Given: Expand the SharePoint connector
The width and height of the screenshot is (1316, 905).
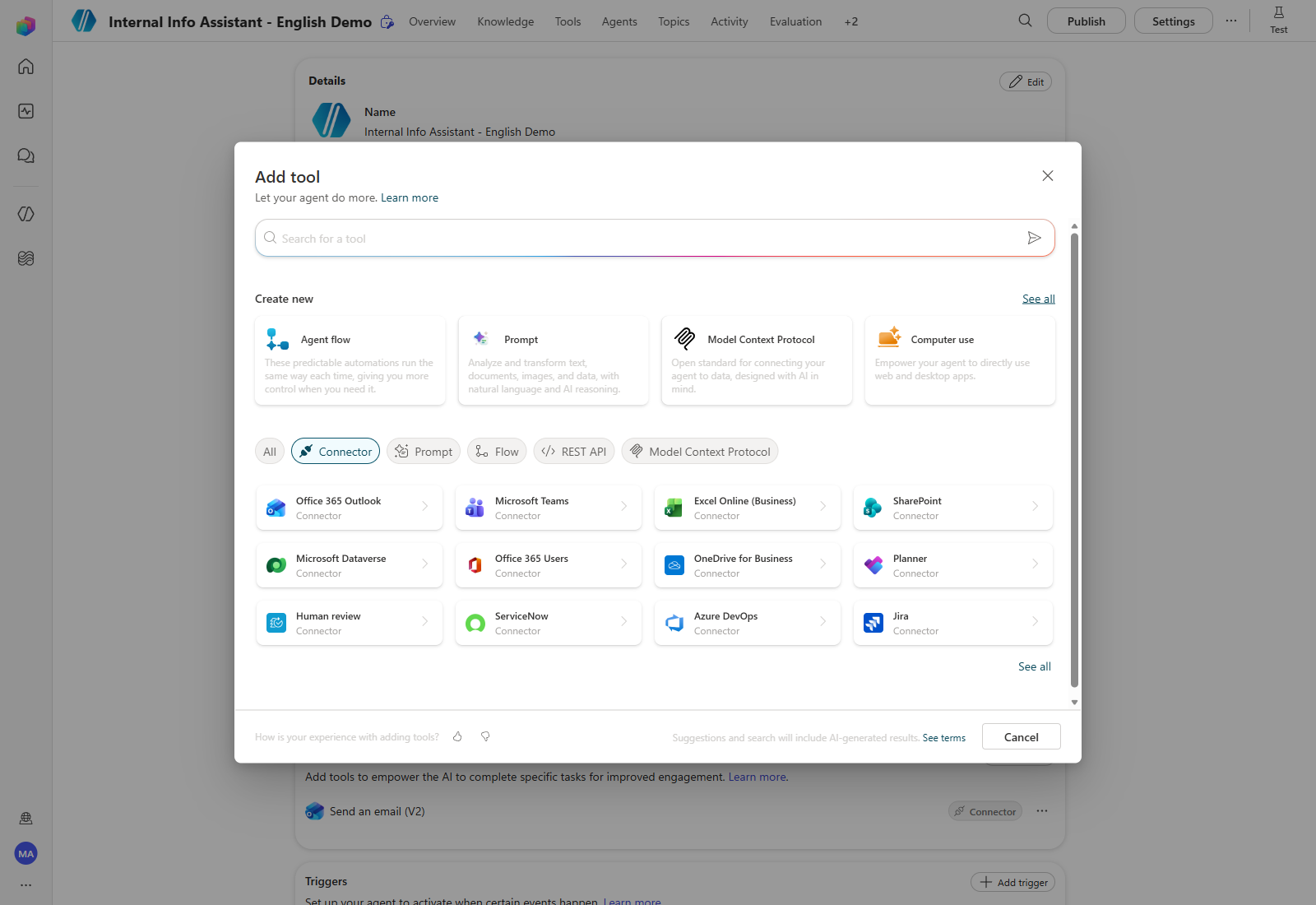Looking at the screenshot, I should pos(953,508).
